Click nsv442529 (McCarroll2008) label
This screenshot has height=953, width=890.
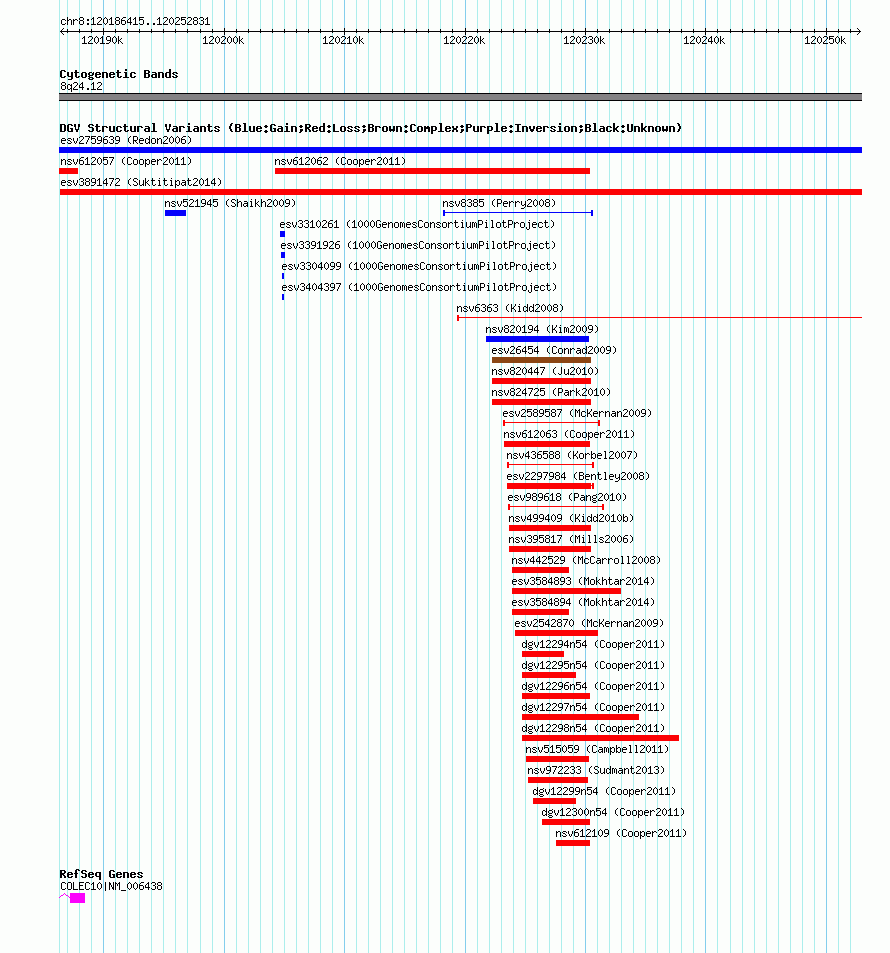coord(586,560)
